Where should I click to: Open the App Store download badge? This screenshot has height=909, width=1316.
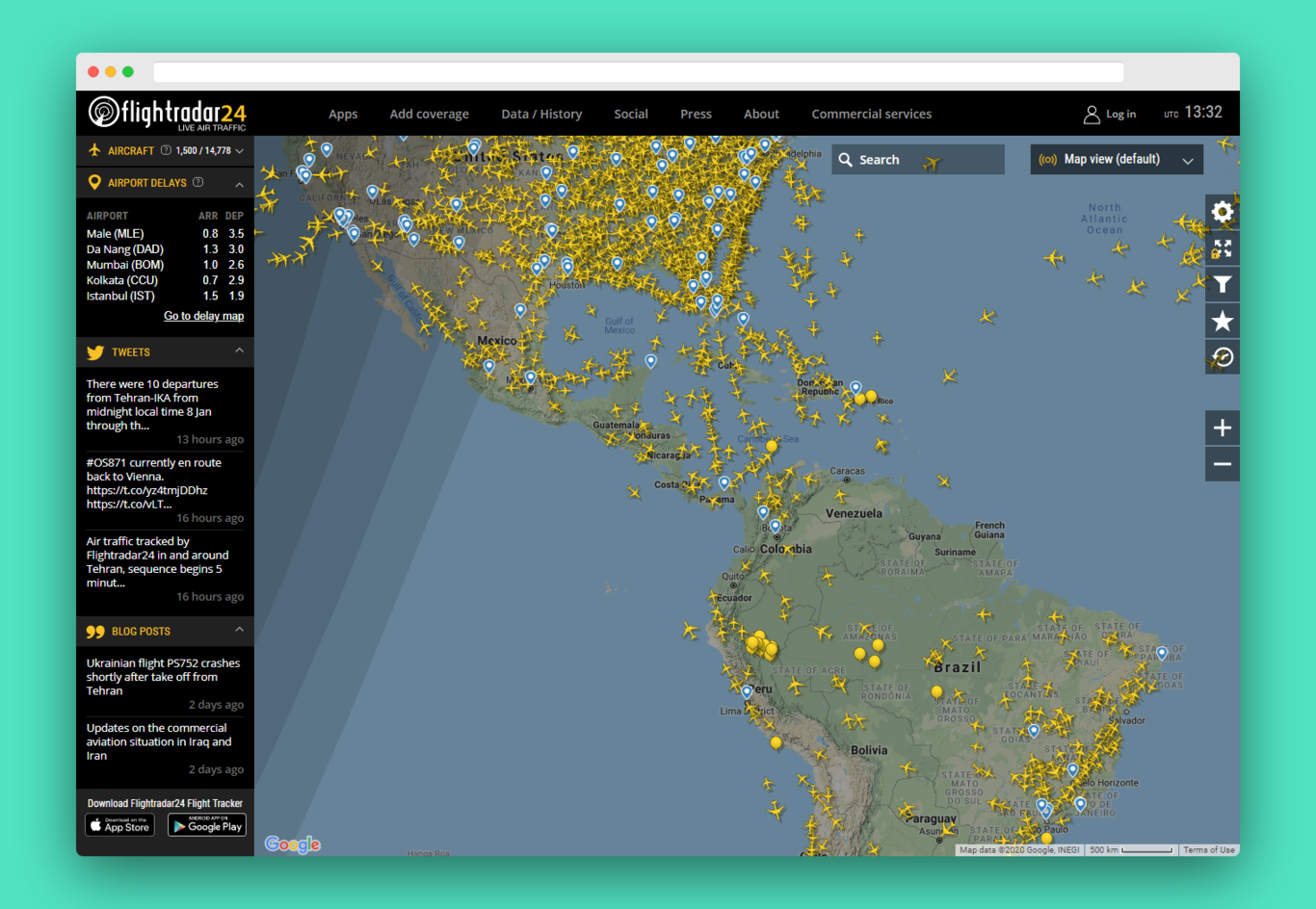[x=118, y=824]
